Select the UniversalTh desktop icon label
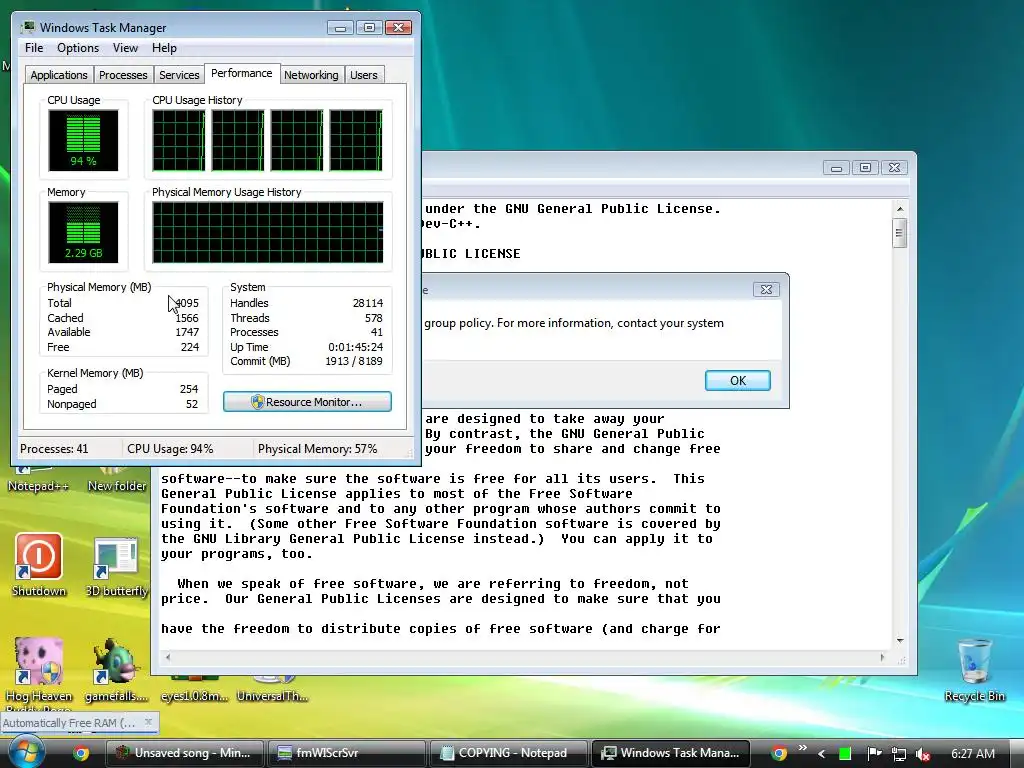 point(272,696)
